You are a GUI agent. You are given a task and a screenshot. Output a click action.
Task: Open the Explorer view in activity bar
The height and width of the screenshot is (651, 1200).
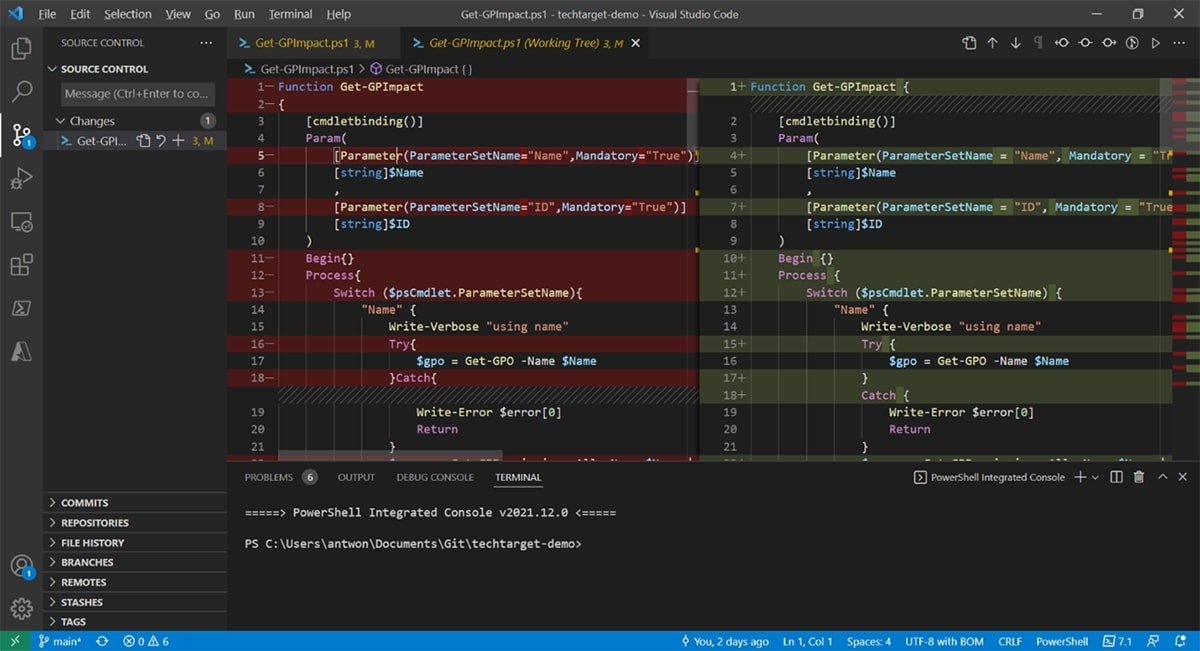point(21,47)
